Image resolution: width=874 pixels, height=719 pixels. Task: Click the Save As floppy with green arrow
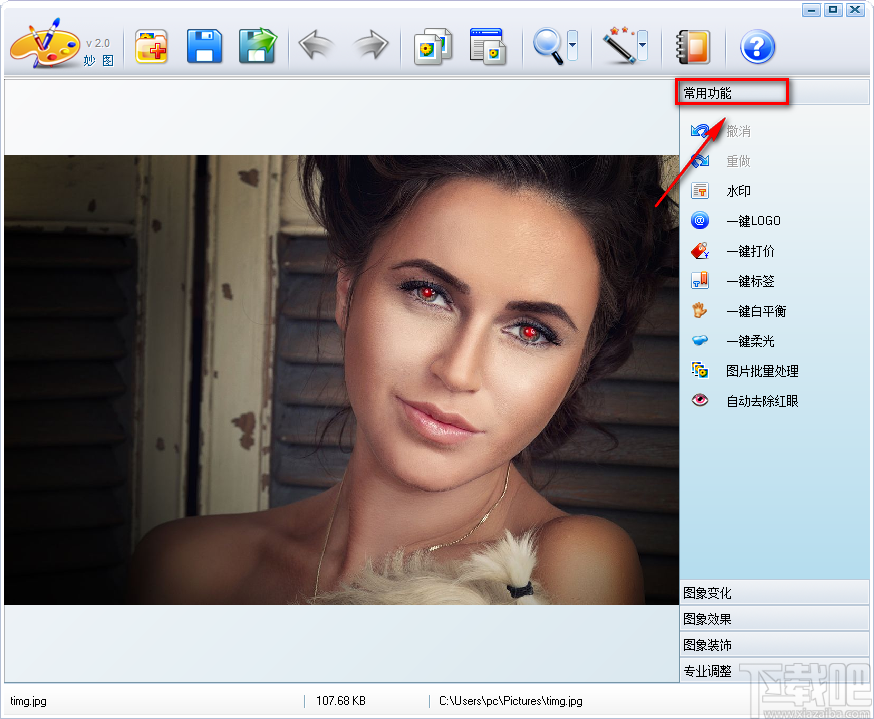pyautogui.click(x=258, y=46)
